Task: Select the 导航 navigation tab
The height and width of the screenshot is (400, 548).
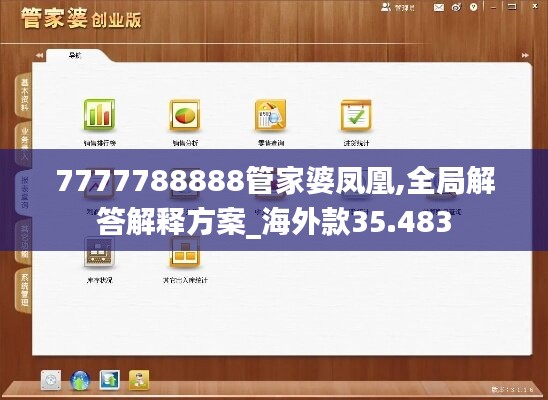Action: (x=75, y=55)
